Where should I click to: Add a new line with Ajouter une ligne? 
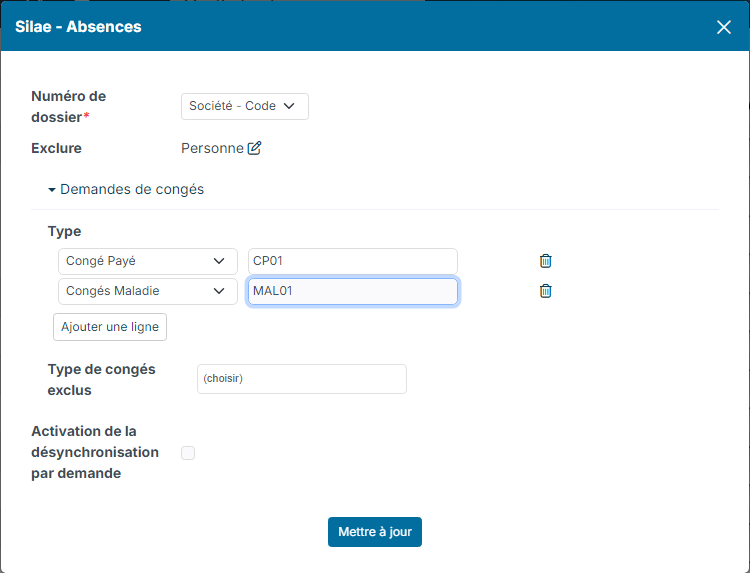[x=110, y=327]
